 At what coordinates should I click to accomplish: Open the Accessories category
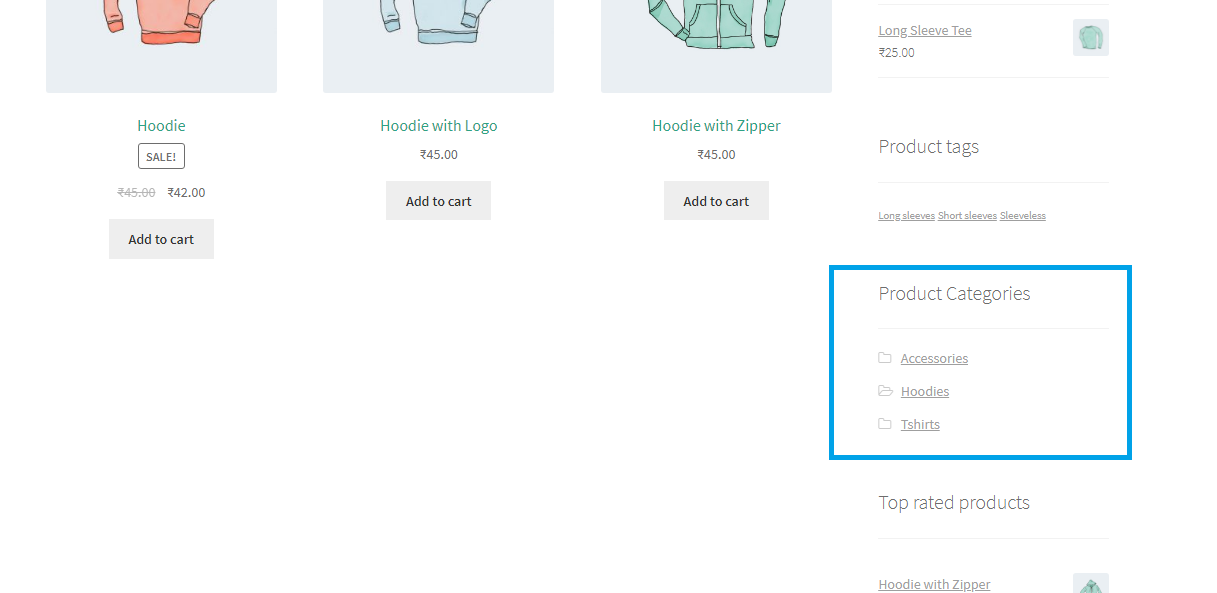(x=934, y=358)
